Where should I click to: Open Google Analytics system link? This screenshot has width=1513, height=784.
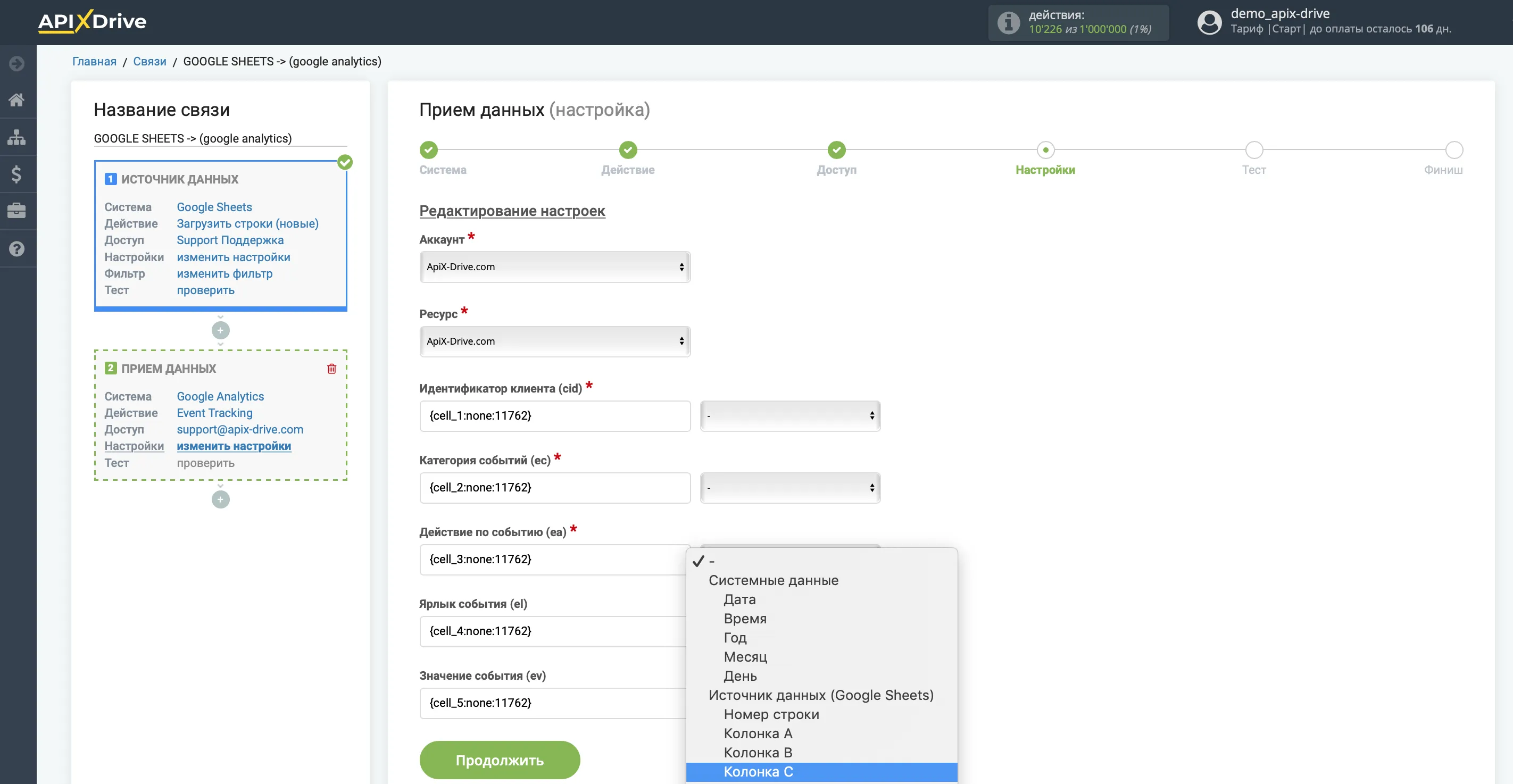(220, 396)
